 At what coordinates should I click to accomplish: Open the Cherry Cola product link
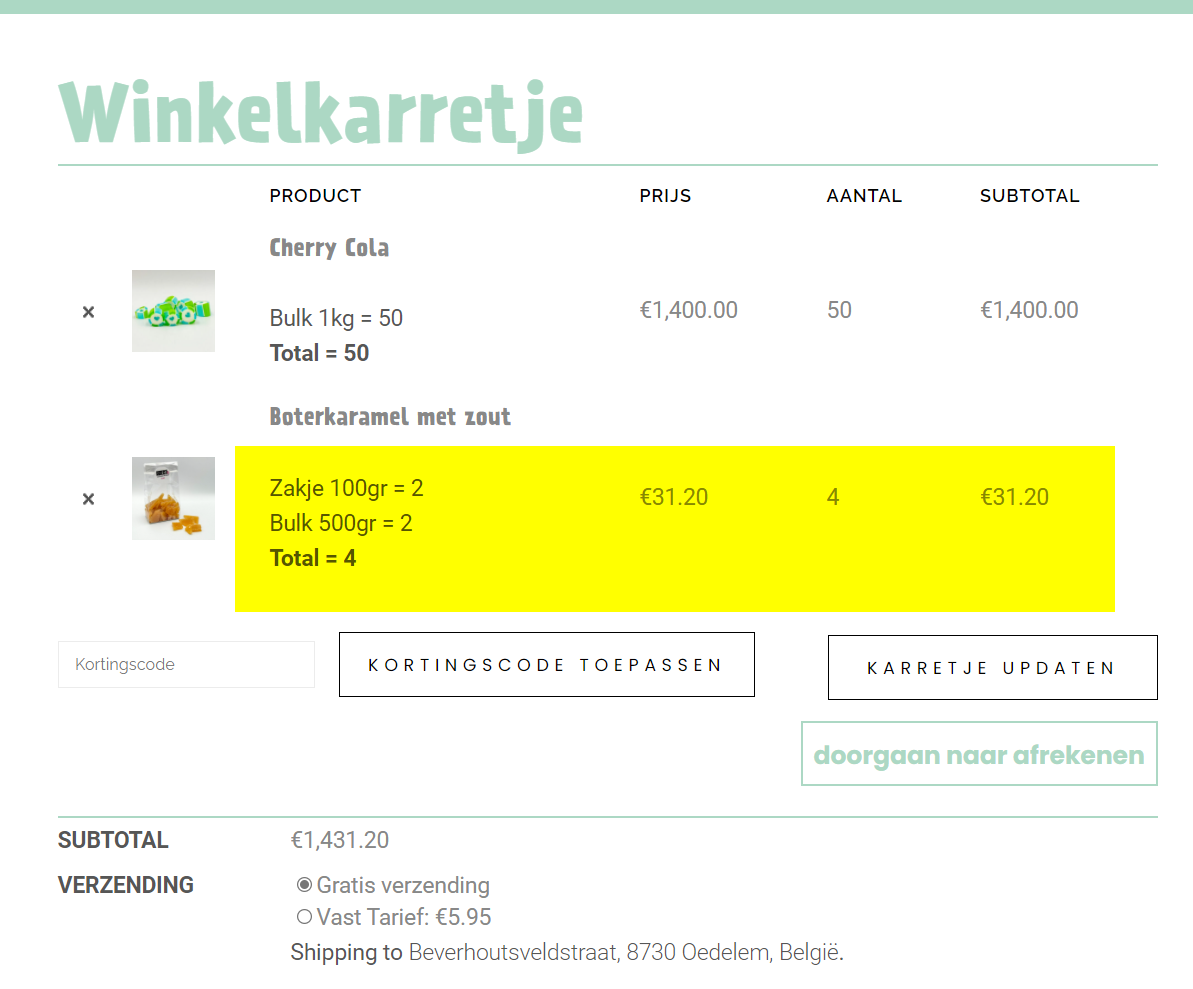click(329, 248)
